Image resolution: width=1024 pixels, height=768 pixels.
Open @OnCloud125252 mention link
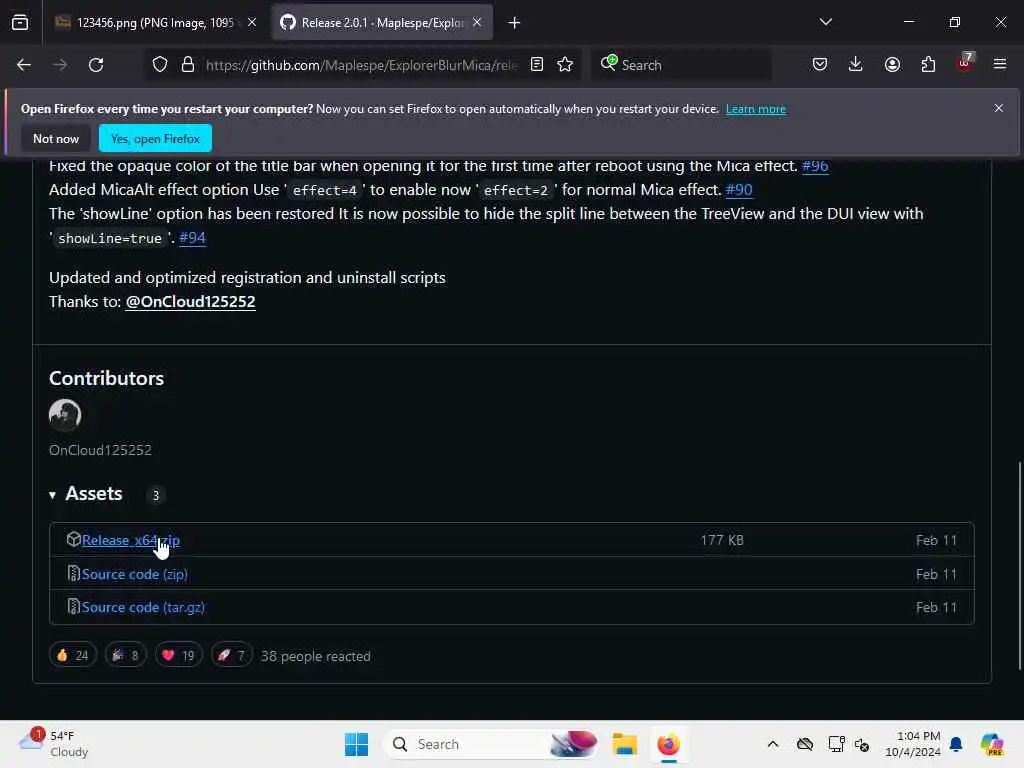coord(191,302)
